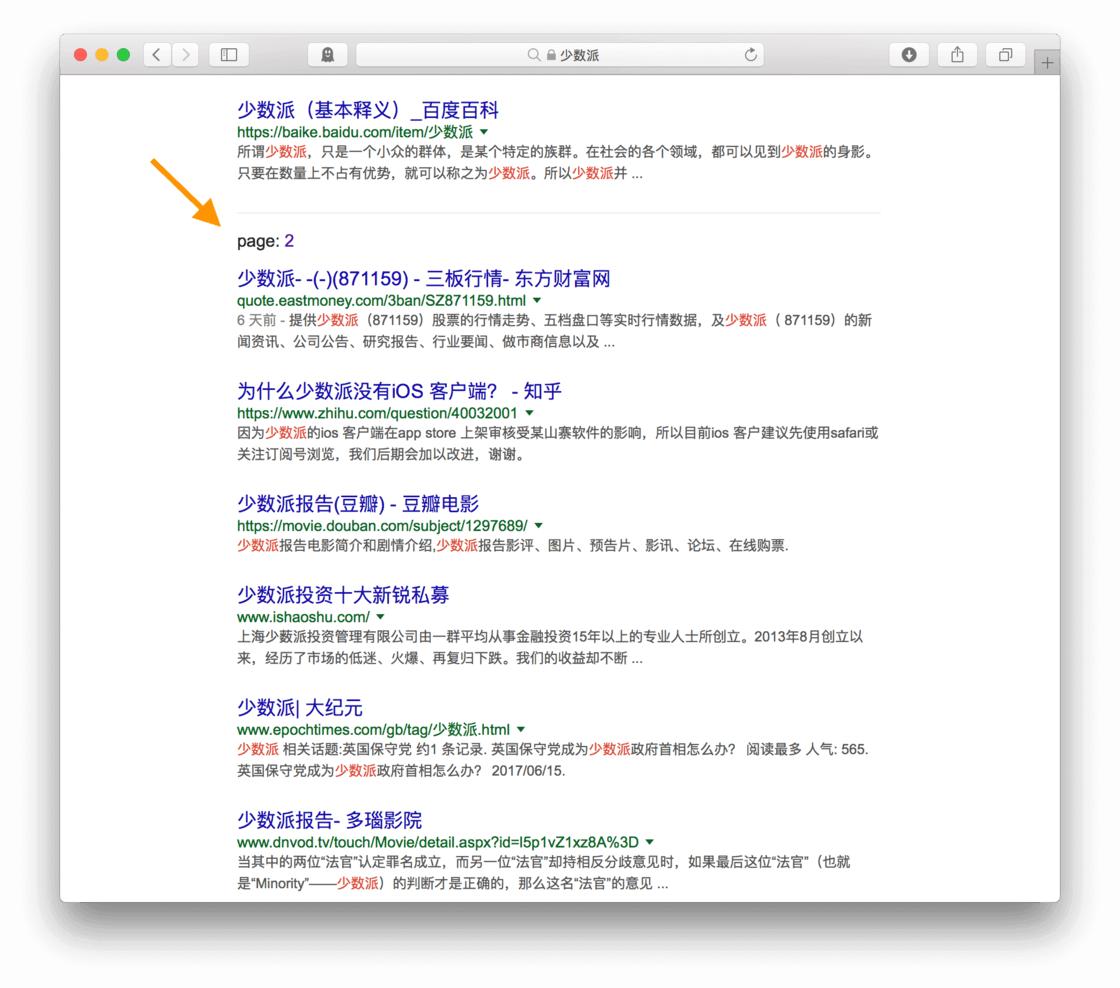Minimize the window with the yellow button
Viewport: 1120px width, 988px height.
[102, 55]
